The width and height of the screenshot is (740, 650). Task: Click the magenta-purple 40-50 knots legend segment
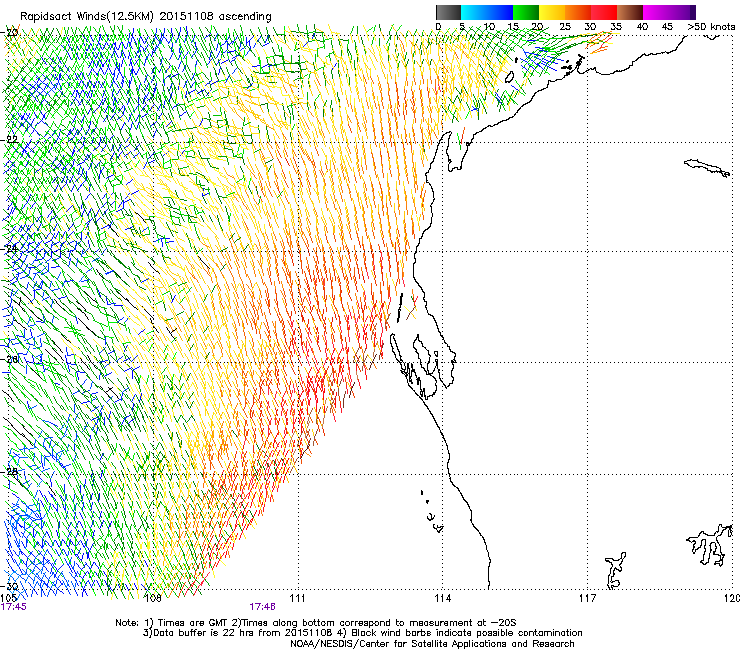[669, 12]
